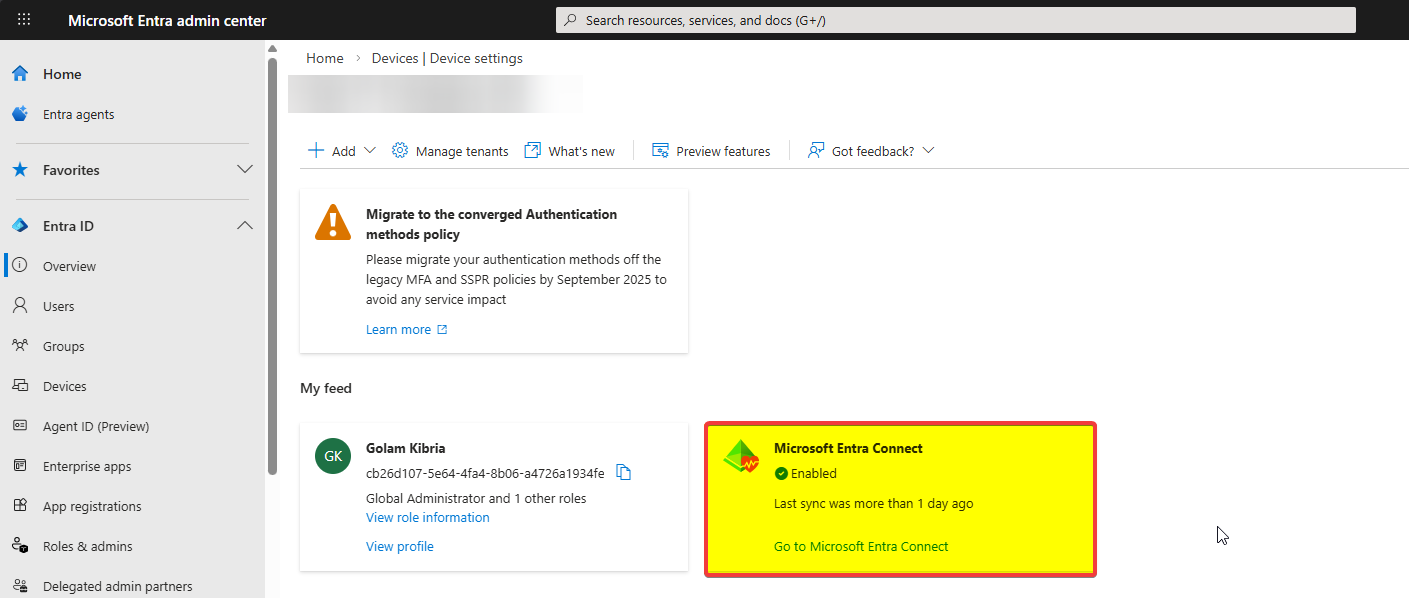Open the app launcher waffle icon
The height and width of the screenshot is (598, 1409).
[24, 20]
